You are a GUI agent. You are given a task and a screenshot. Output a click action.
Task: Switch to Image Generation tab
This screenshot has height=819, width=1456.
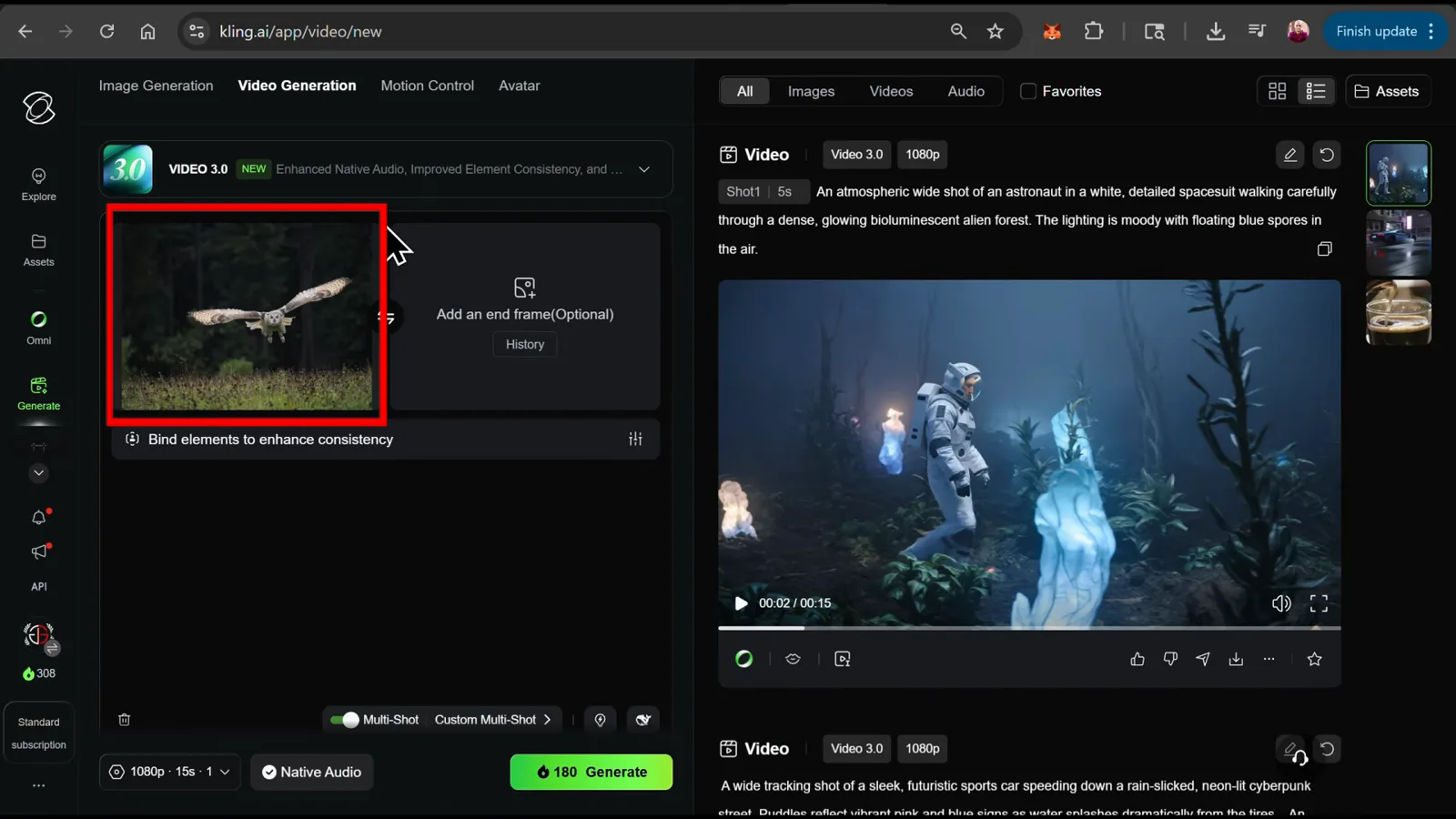coord(156,86)
